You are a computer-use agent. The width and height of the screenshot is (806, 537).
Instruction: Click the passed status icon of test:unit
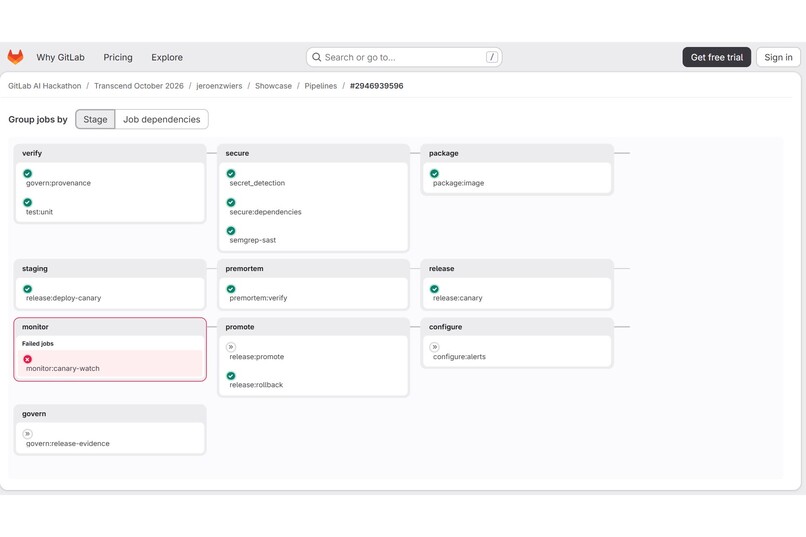(x=28, y=202)
